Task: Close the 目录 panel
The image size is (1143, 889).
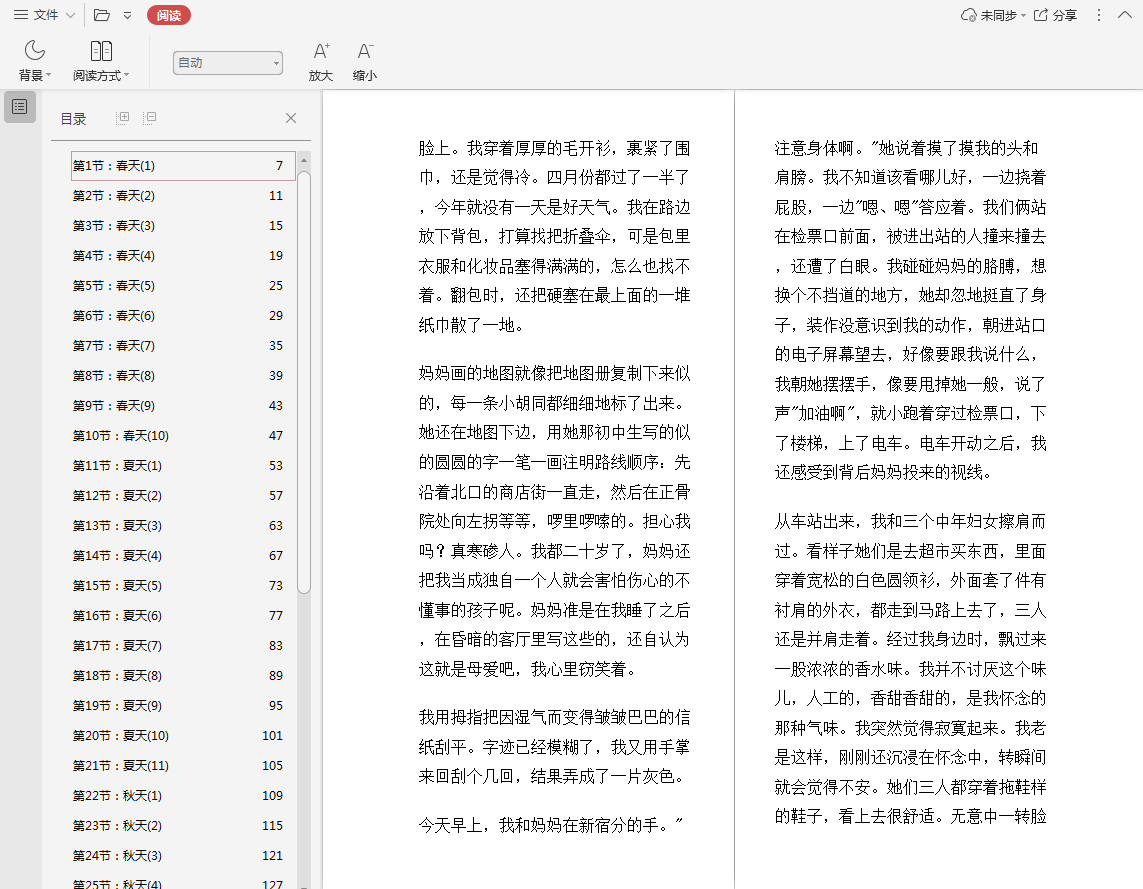Action: tap(291, 118)
